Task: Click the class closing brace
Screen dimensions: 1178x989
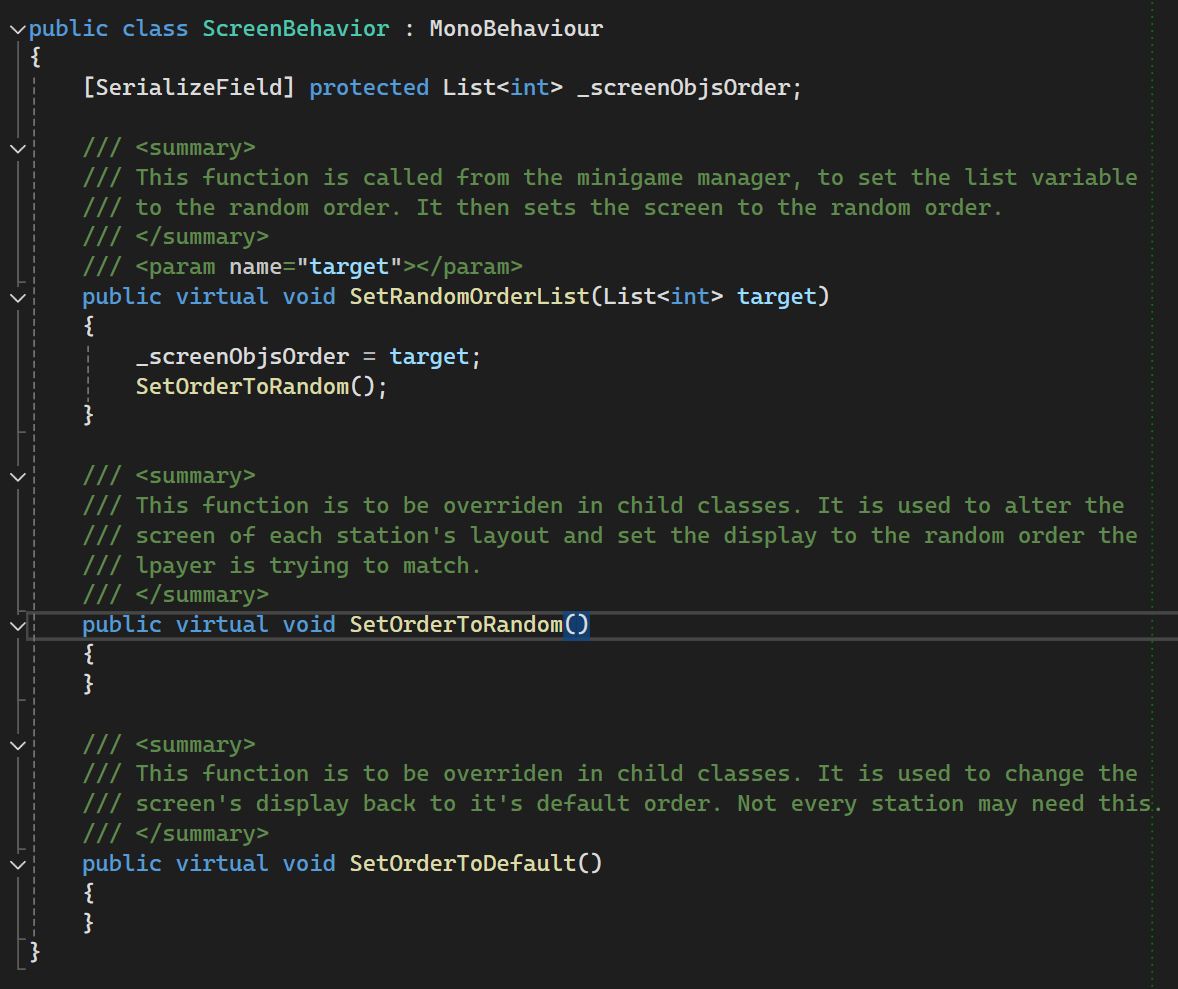Action: coord(35,952)
